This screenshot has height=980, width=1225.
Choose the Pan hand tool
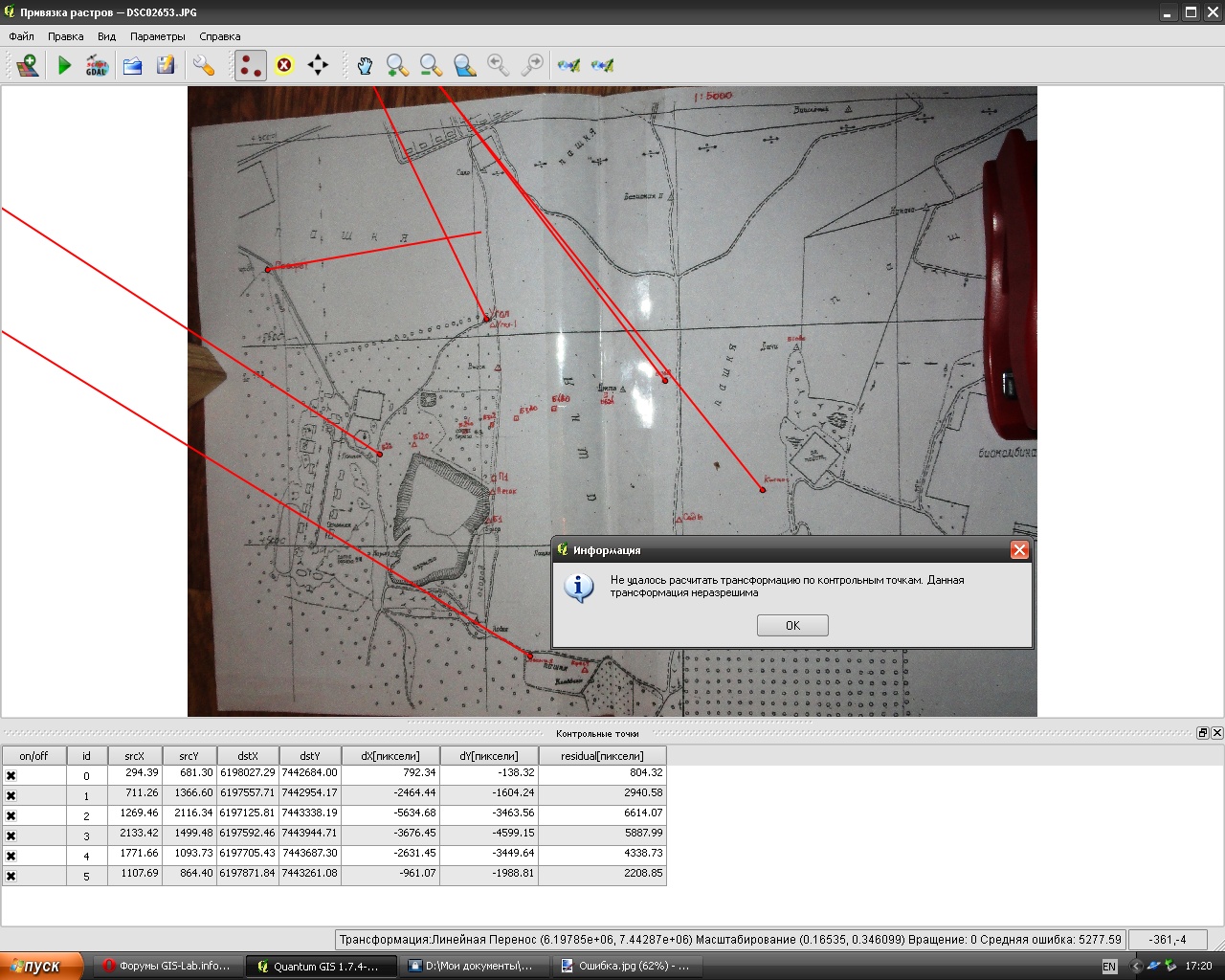tap(365, 65)
